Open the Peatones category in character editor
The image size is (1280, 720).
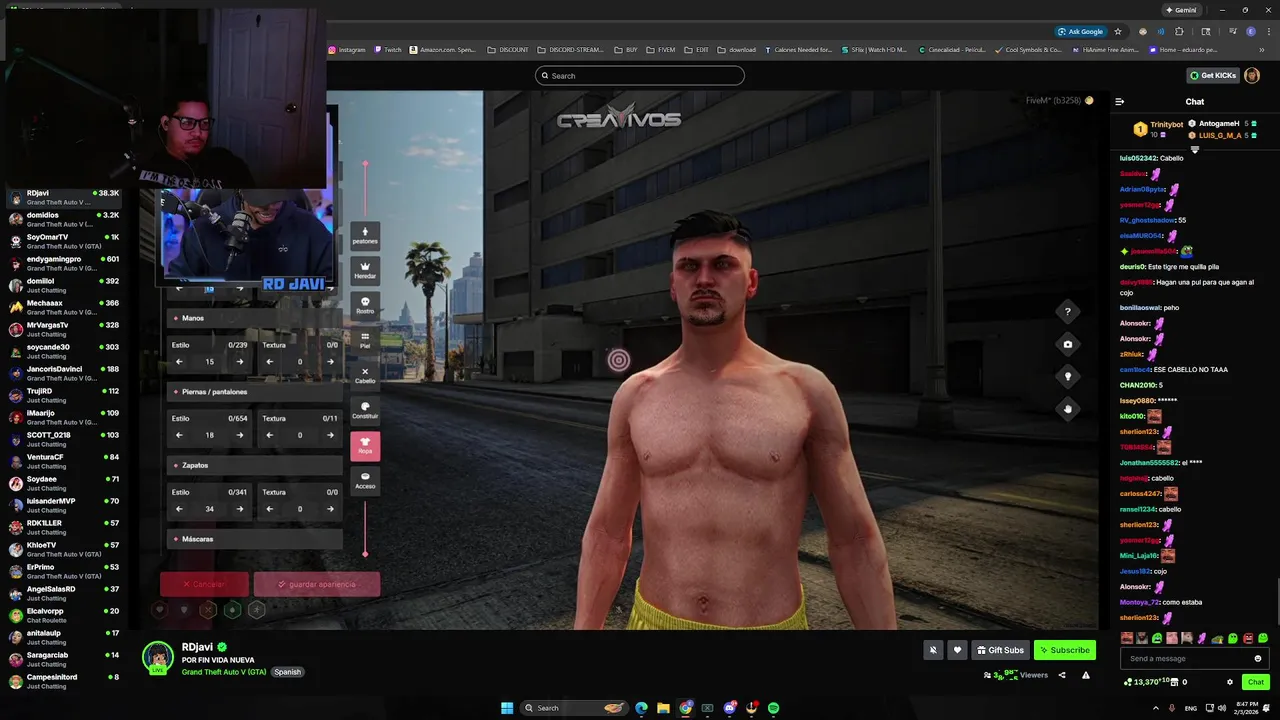[365, 236]
